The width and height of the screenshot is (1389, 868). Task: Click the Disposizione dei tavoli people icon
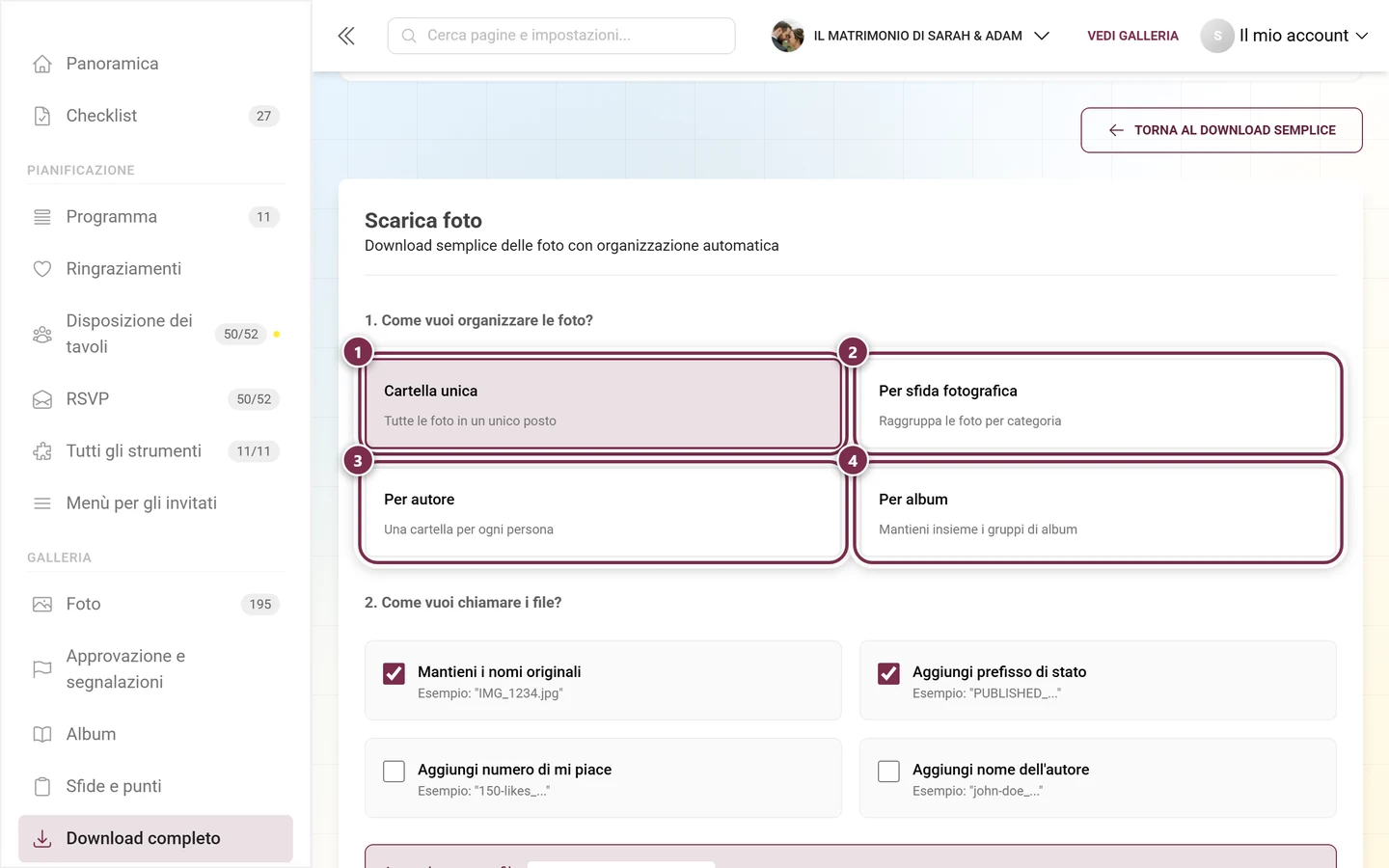point(42,334)
